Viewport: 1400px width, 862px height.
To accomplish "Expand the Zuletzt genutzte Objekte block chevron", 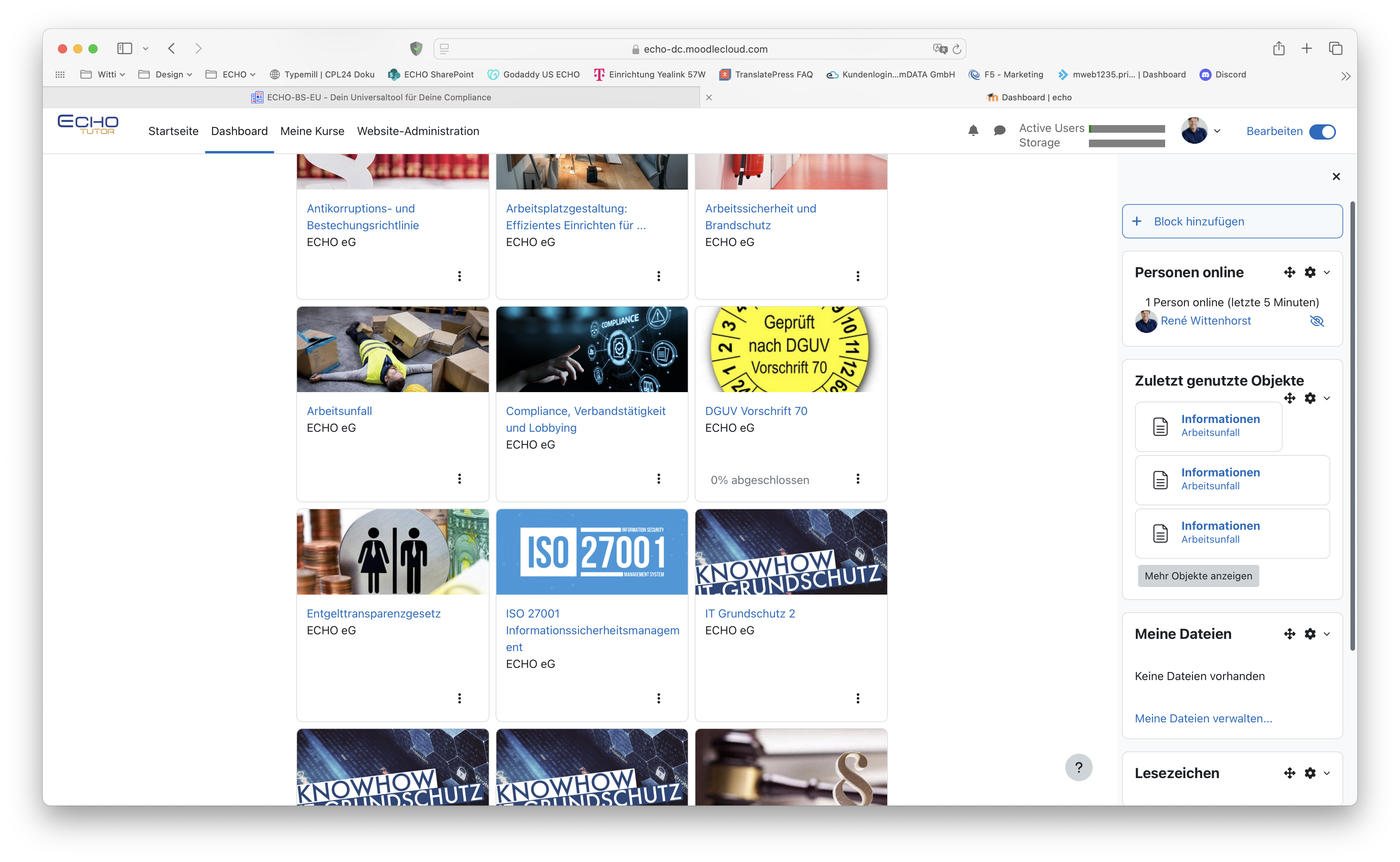I will tap(1327, 399).
